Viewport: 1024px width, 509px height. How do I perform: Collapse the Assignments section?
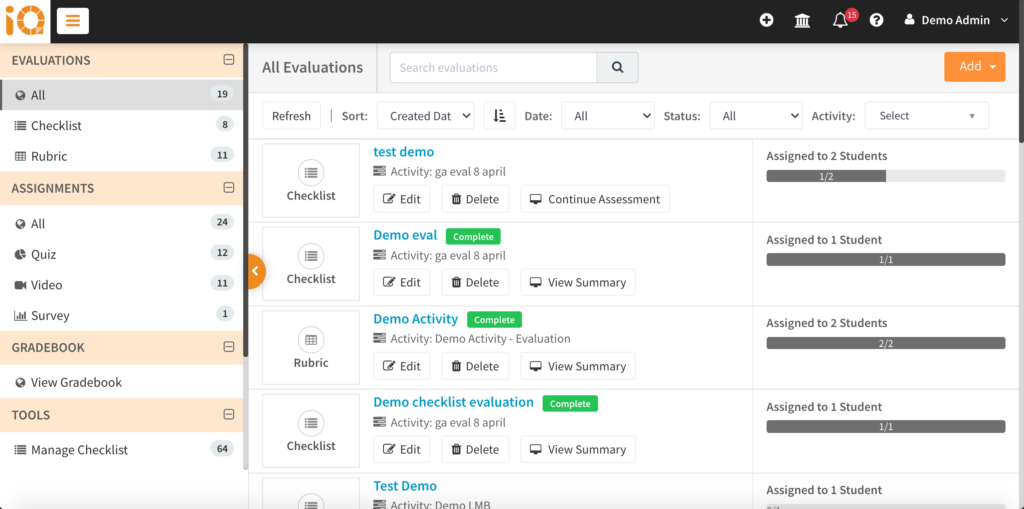(228, 188)
